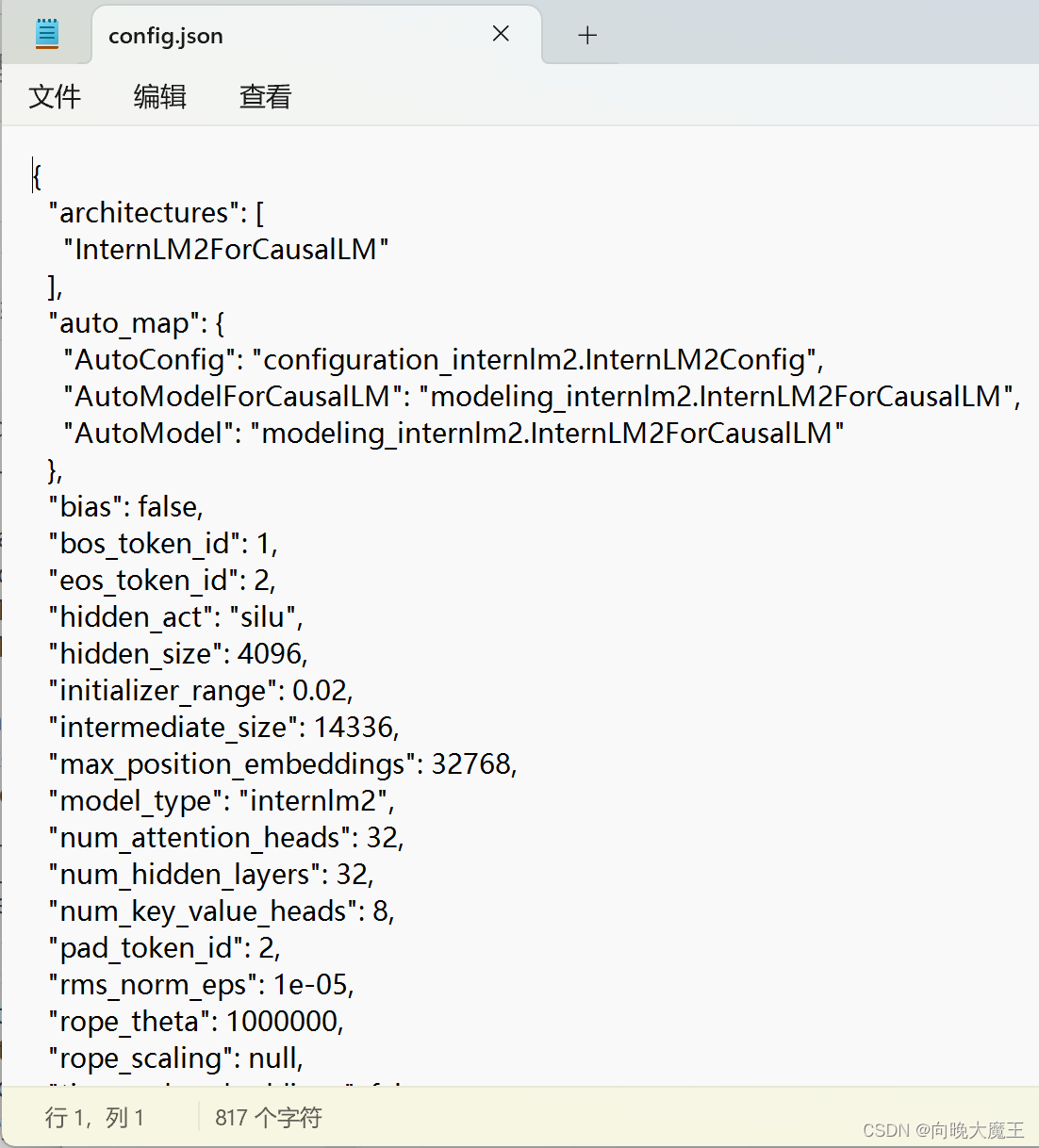Click the 817 个字符 character count

pos(269,1118)
